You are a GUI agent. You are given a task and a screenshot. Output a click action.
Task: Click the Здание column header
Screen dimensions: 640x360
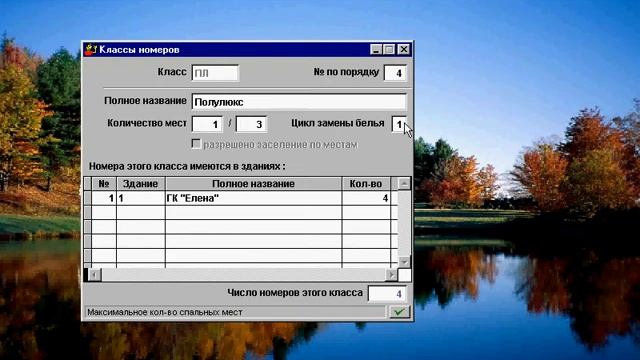(141, 184)
